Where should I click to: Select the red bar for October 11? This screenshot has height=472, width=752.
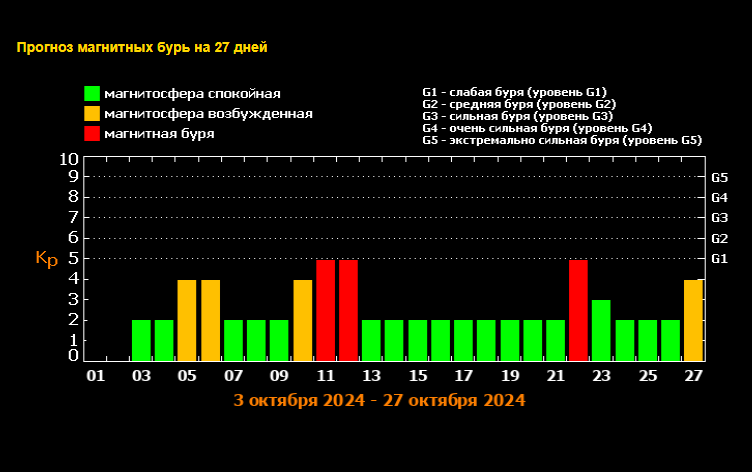(325, 310)
